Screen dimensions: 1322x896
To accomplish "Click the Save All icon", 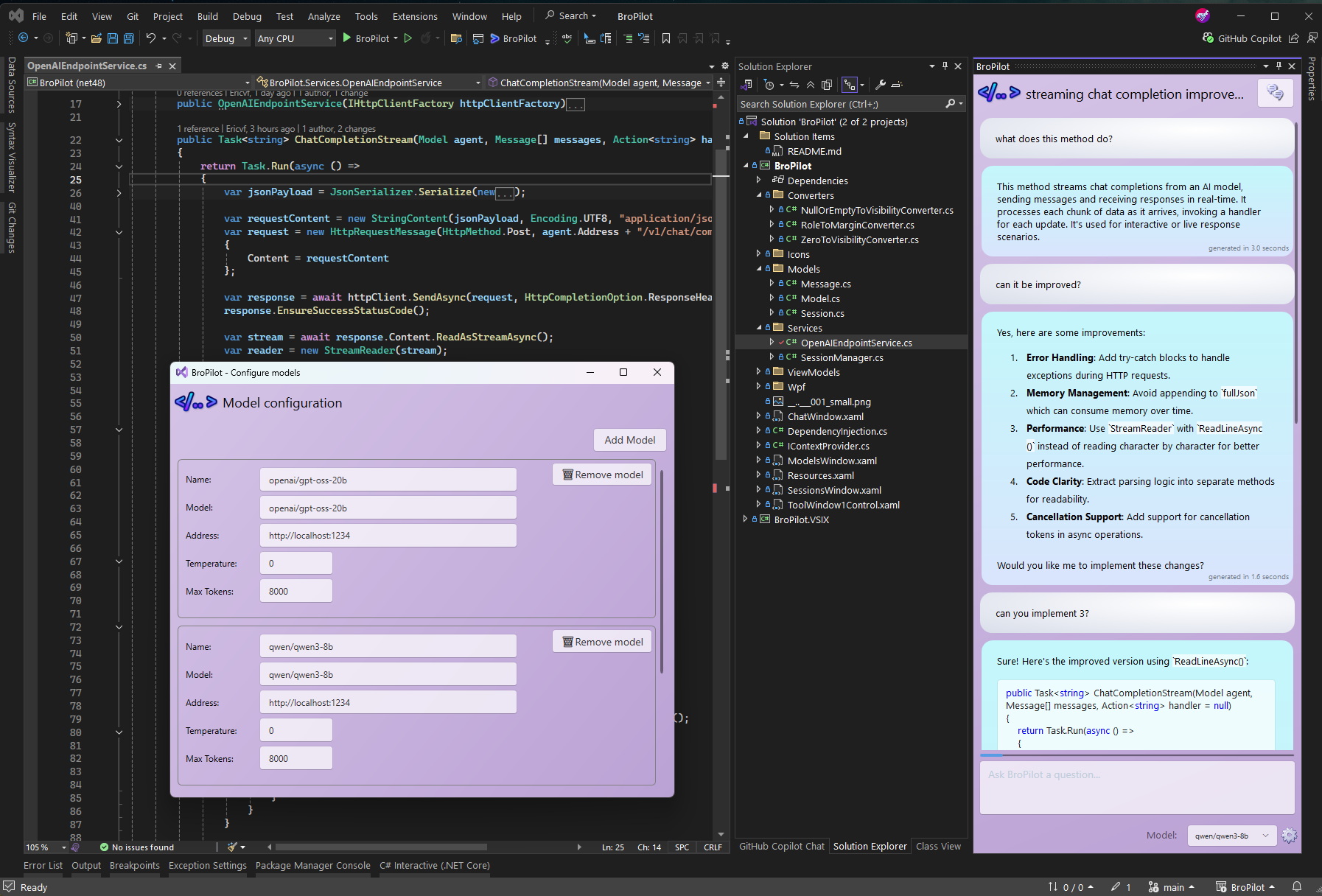I will click(x=129, y=38).
